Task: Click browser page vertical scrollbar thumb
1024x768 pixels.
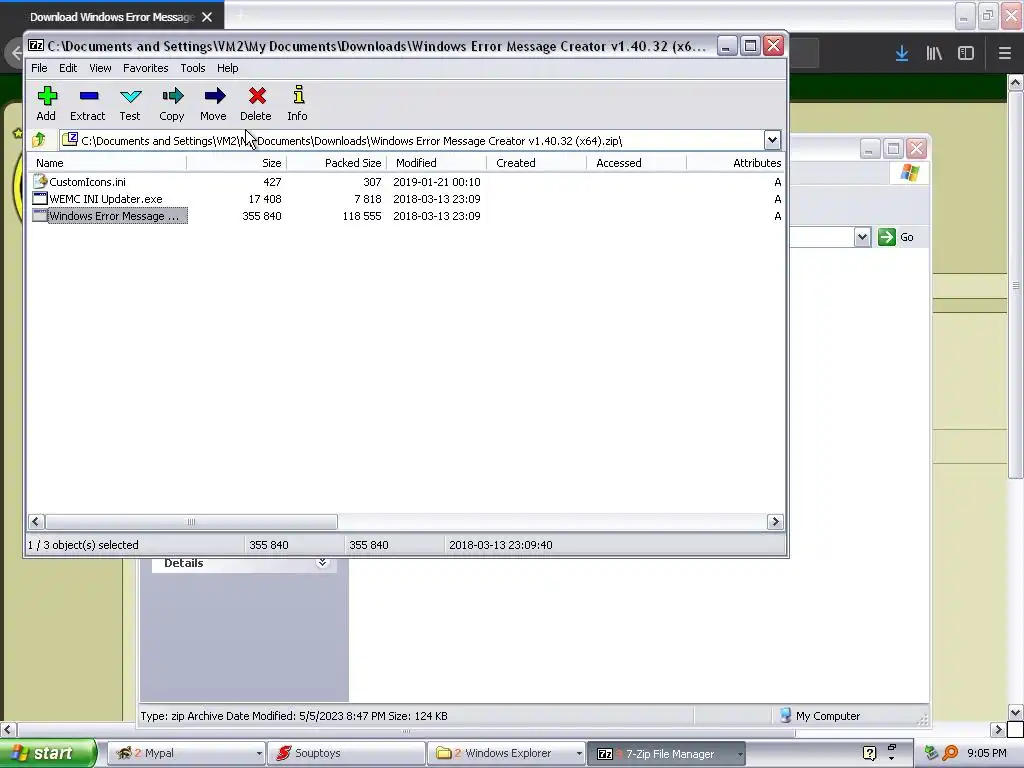Action: (x=1015, y=285)
